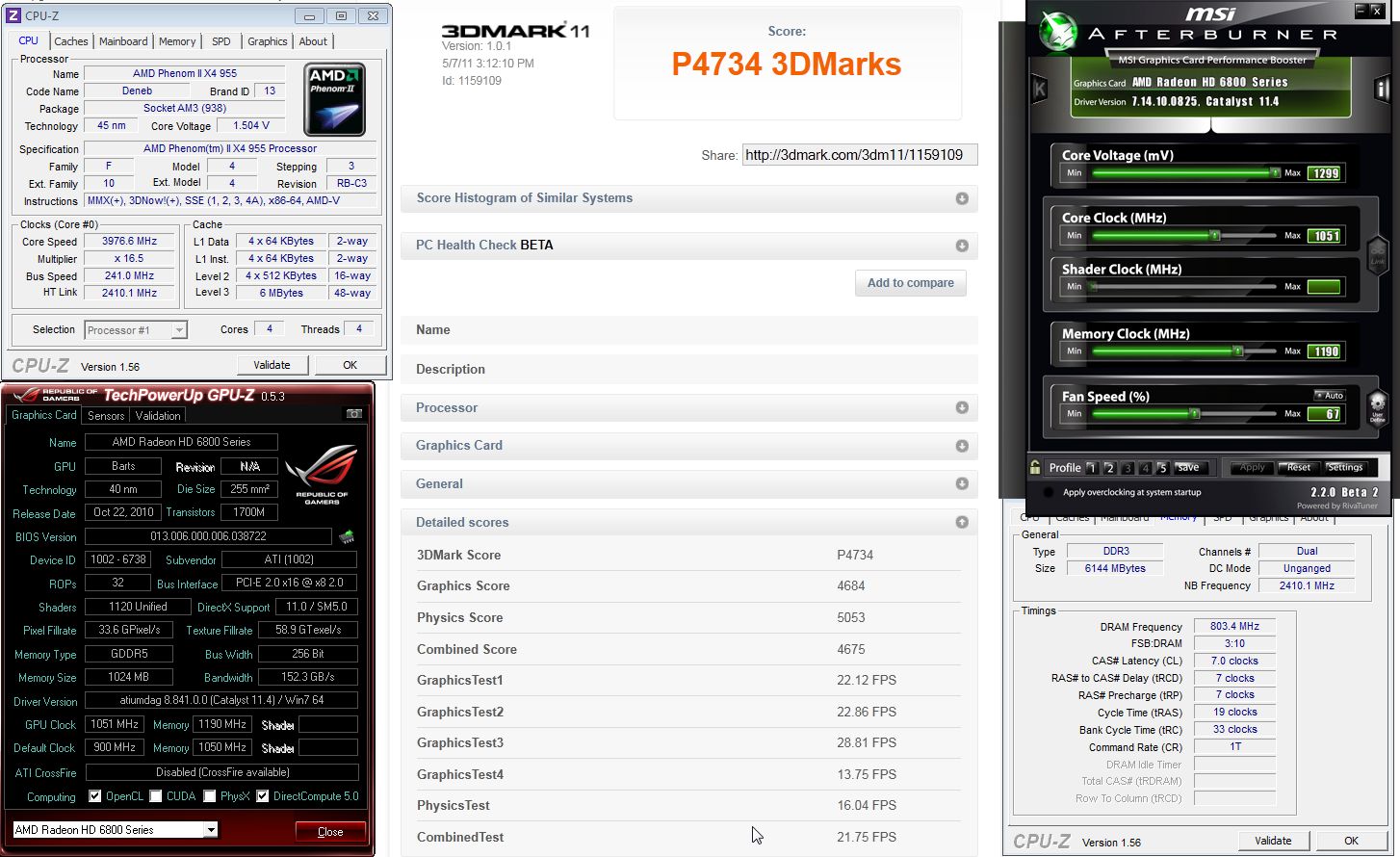Toggle the fan speed Auto button
Image resolution: width=1400 pixels, height=857 pixels.
point(1330,395)
